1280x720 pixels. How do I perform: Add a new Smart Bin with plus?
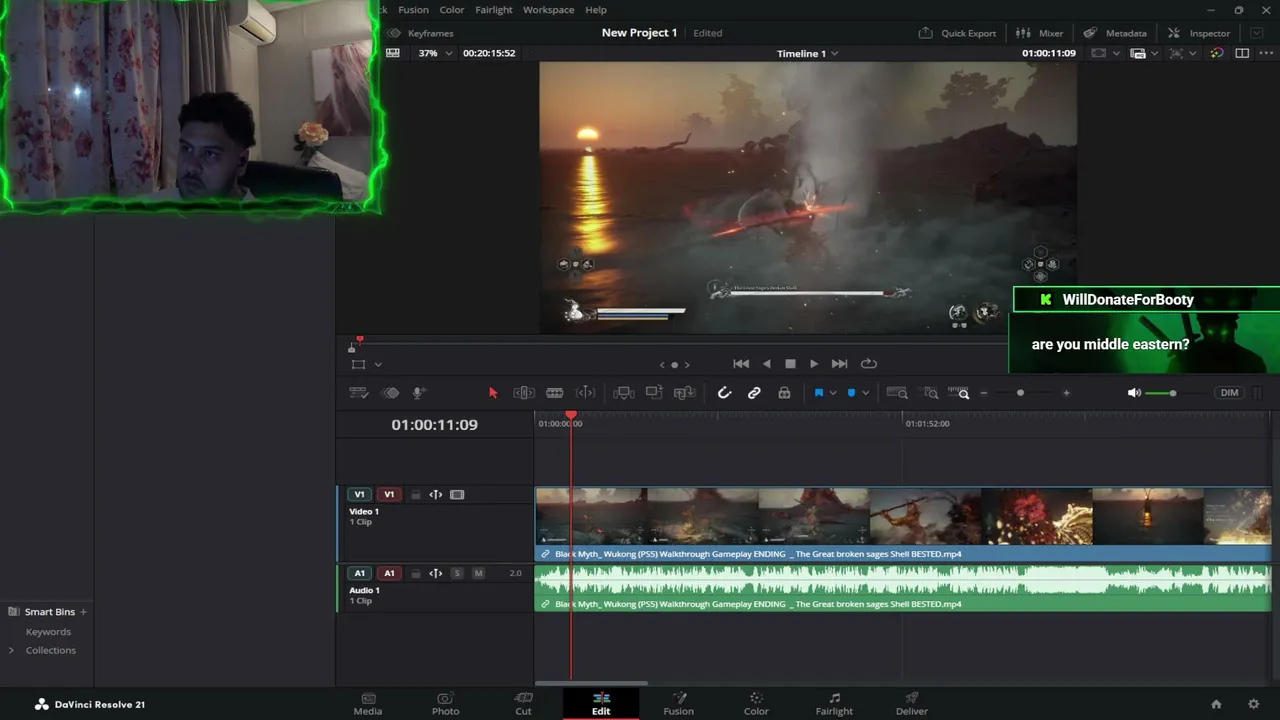(84, 612)
